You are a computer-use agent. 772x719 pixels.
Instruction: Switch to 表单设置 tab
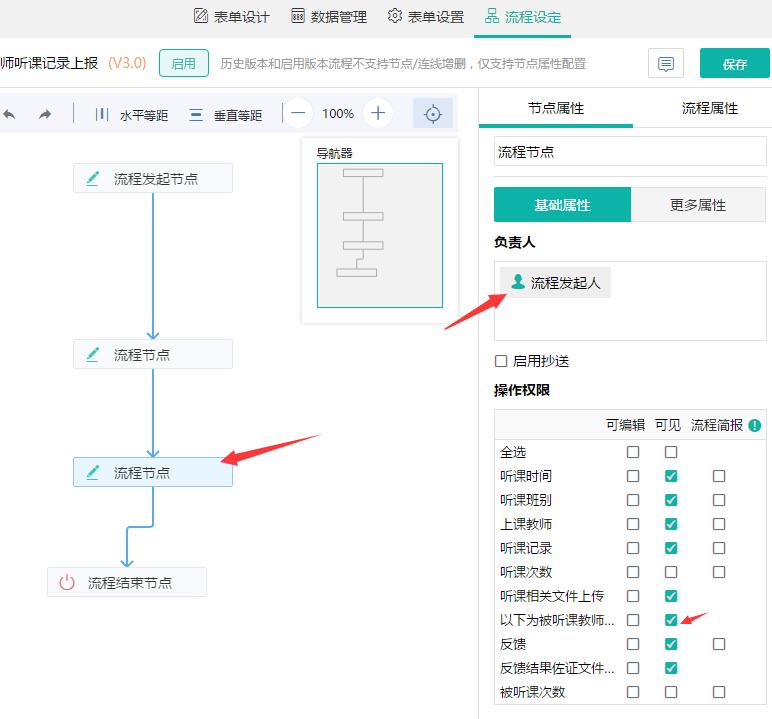[x=426, y=17]
